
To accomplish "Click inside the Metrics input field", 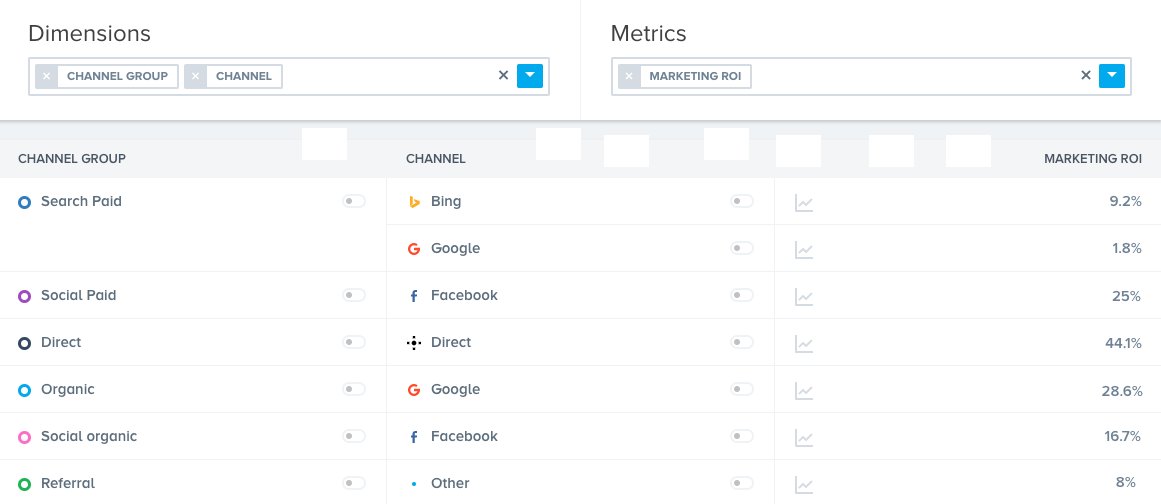I will click(871, 76).
